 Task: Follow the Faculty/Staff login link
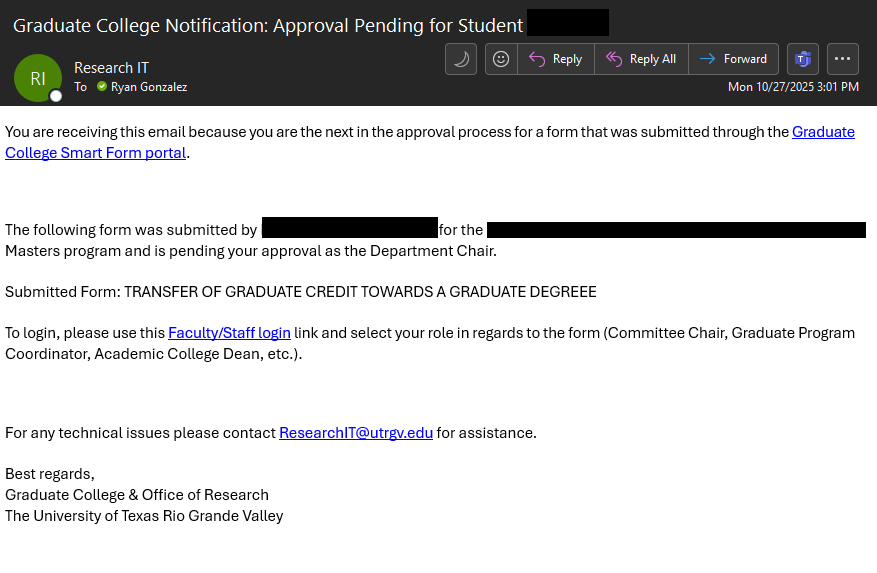229,333
